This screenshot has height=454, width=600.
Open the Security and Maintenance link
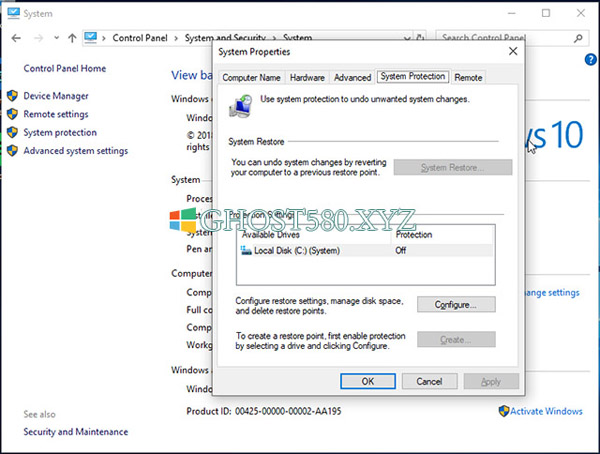(76, 432)
